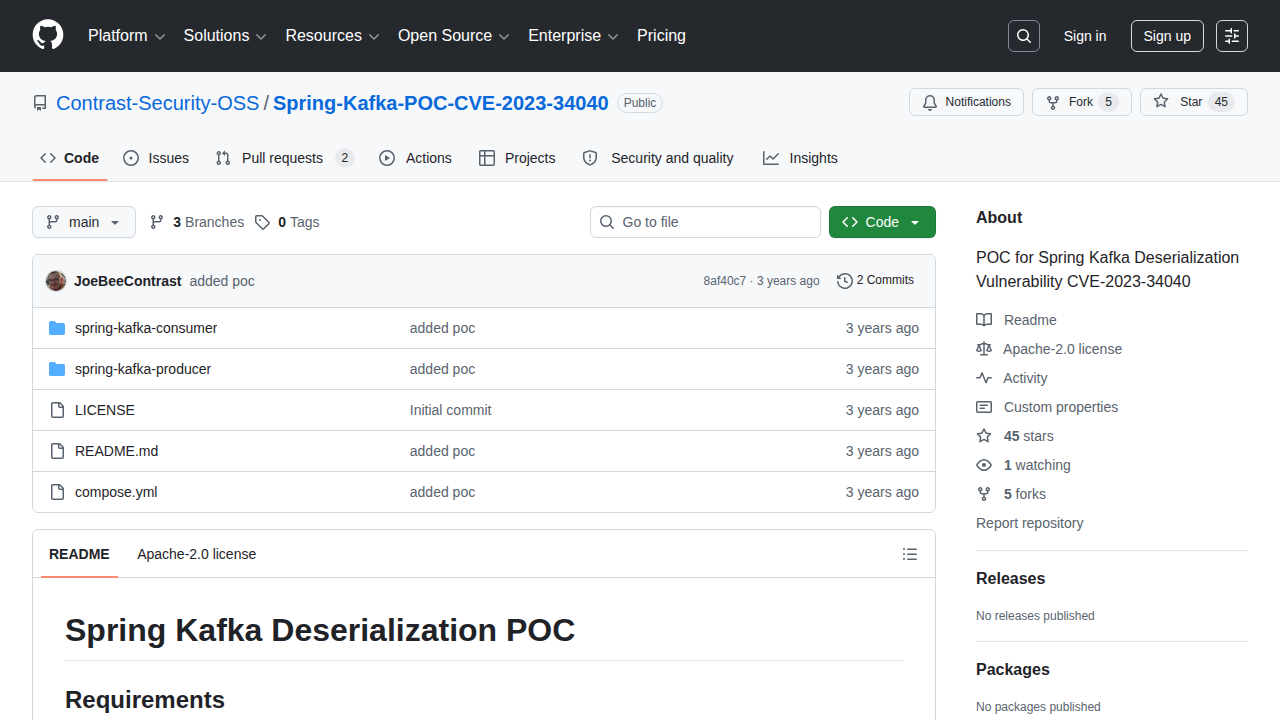
Task: Open the Insights tab
Action: pos(800,158)
